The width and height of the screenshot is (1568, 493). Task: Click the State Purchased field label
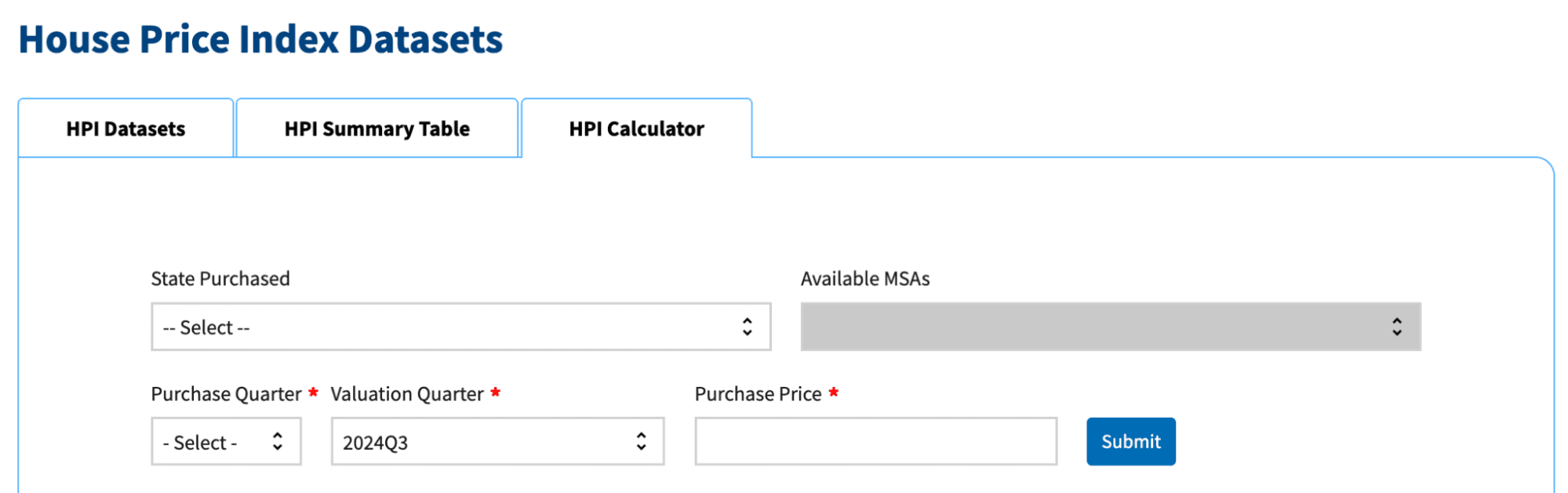point(220,279)
